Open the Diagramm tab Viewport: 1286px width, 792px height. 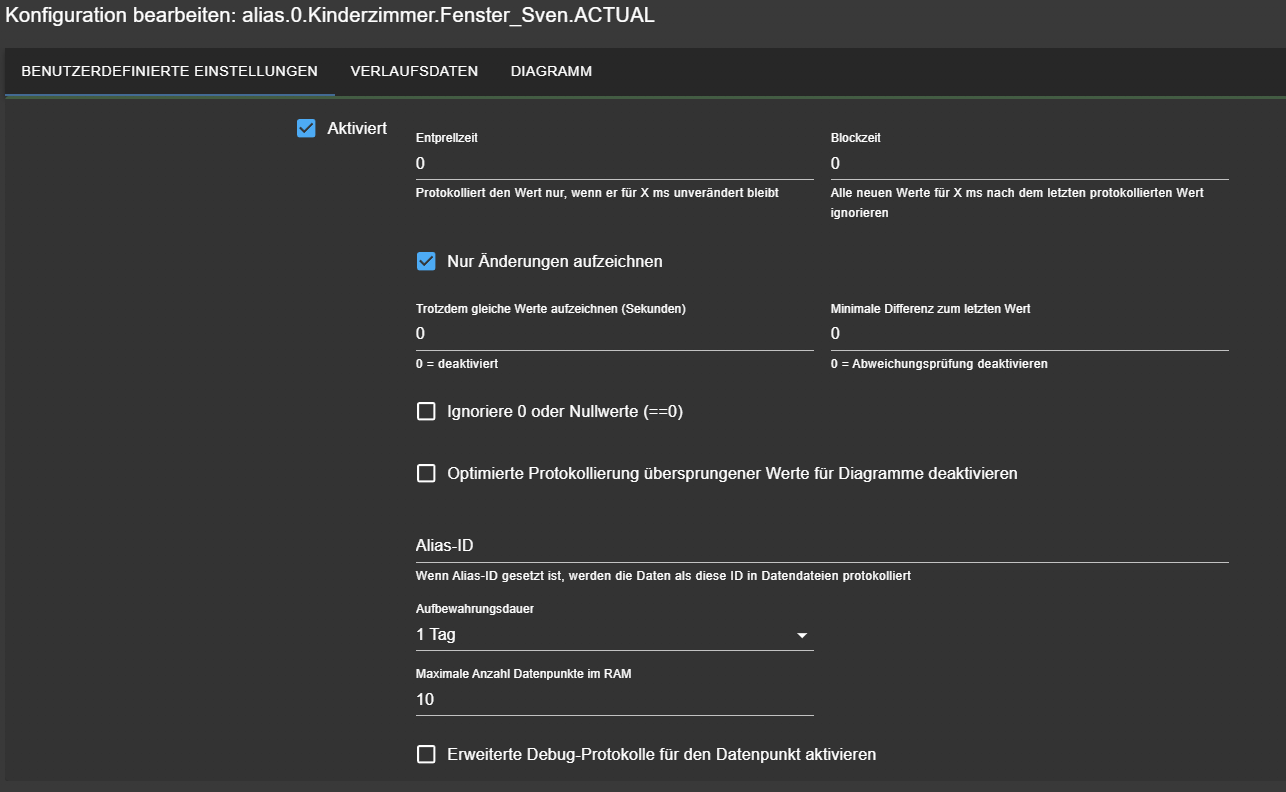(551, 72)
